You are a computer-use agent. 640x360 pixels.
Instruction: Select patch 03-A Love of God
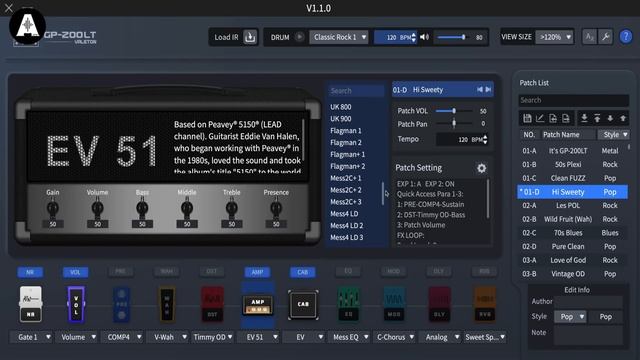572,260
